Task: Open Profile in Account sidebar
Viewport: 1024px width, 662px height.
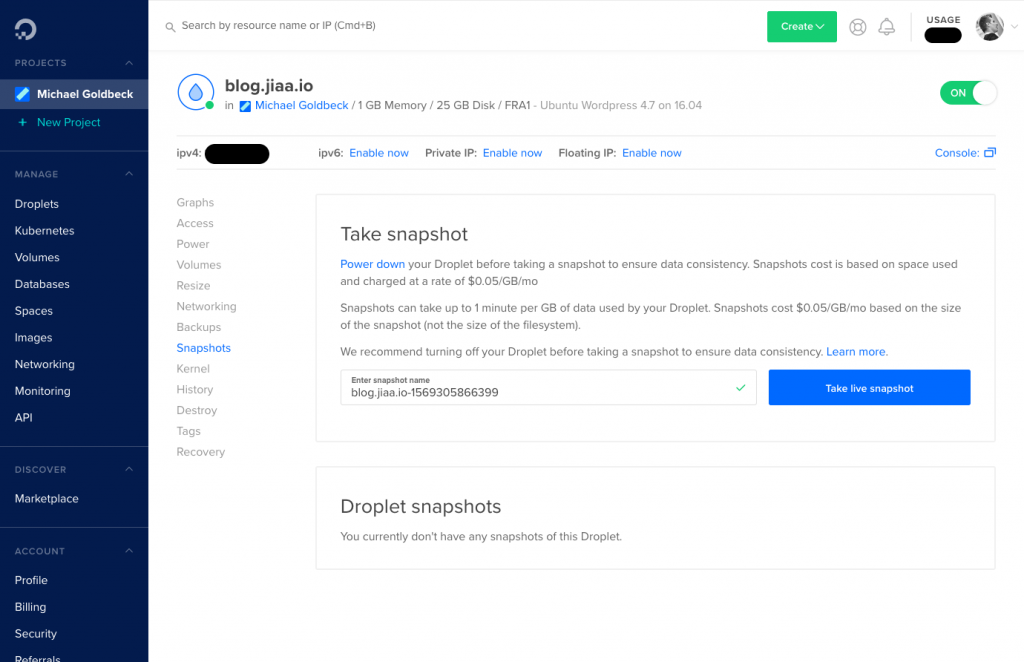Action: [31, 580]
